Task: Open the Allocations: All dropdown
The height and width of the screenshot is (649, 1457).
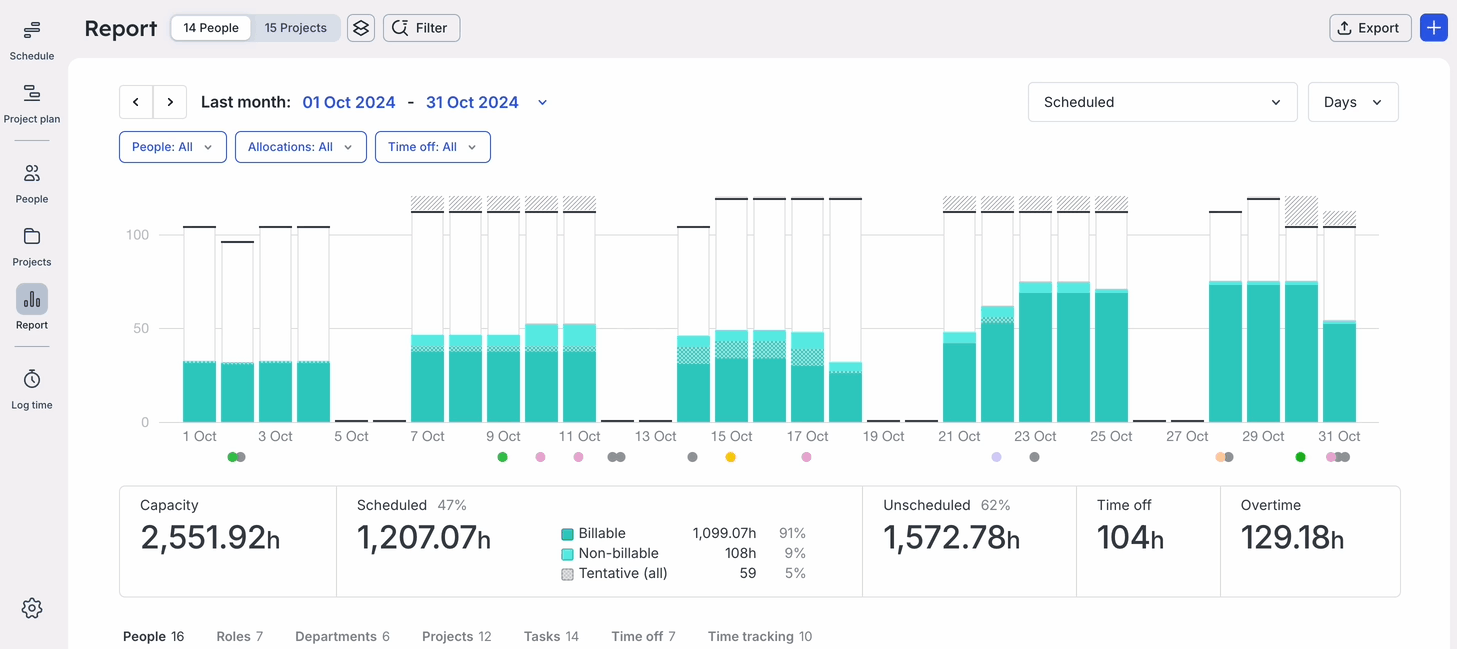Action: (x=300, y=147)
